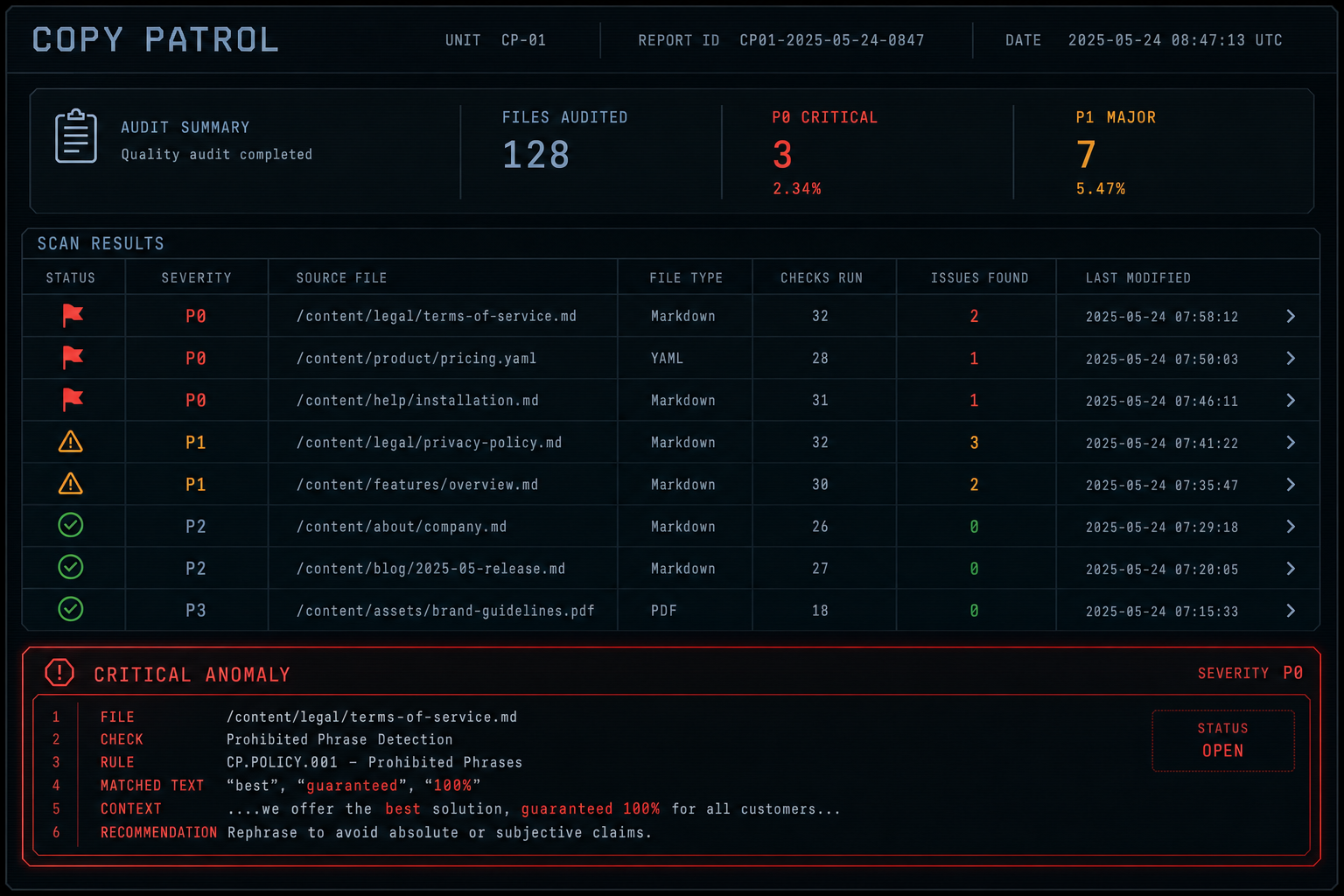The image size is (1344, 896).
Task: Click last modified 2025-05-24 07:58:12
Action: click(1162, 317)
